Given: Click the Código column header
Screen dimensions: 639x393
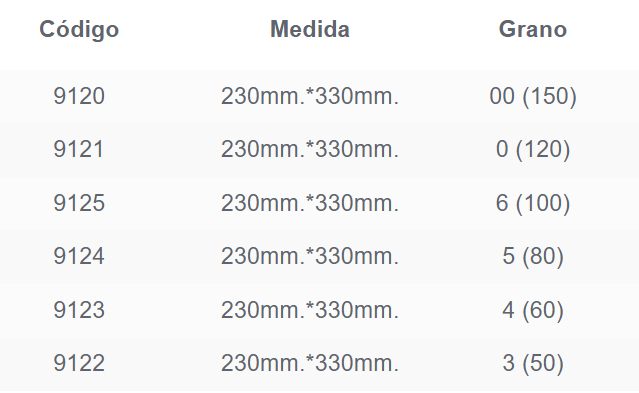Looking at the screenshot, I should click(x=79, y=29).
